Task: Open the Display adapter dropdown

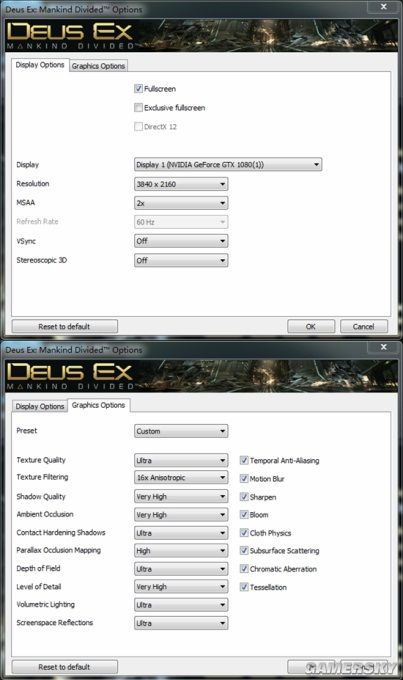Action: tap(228, 164)
